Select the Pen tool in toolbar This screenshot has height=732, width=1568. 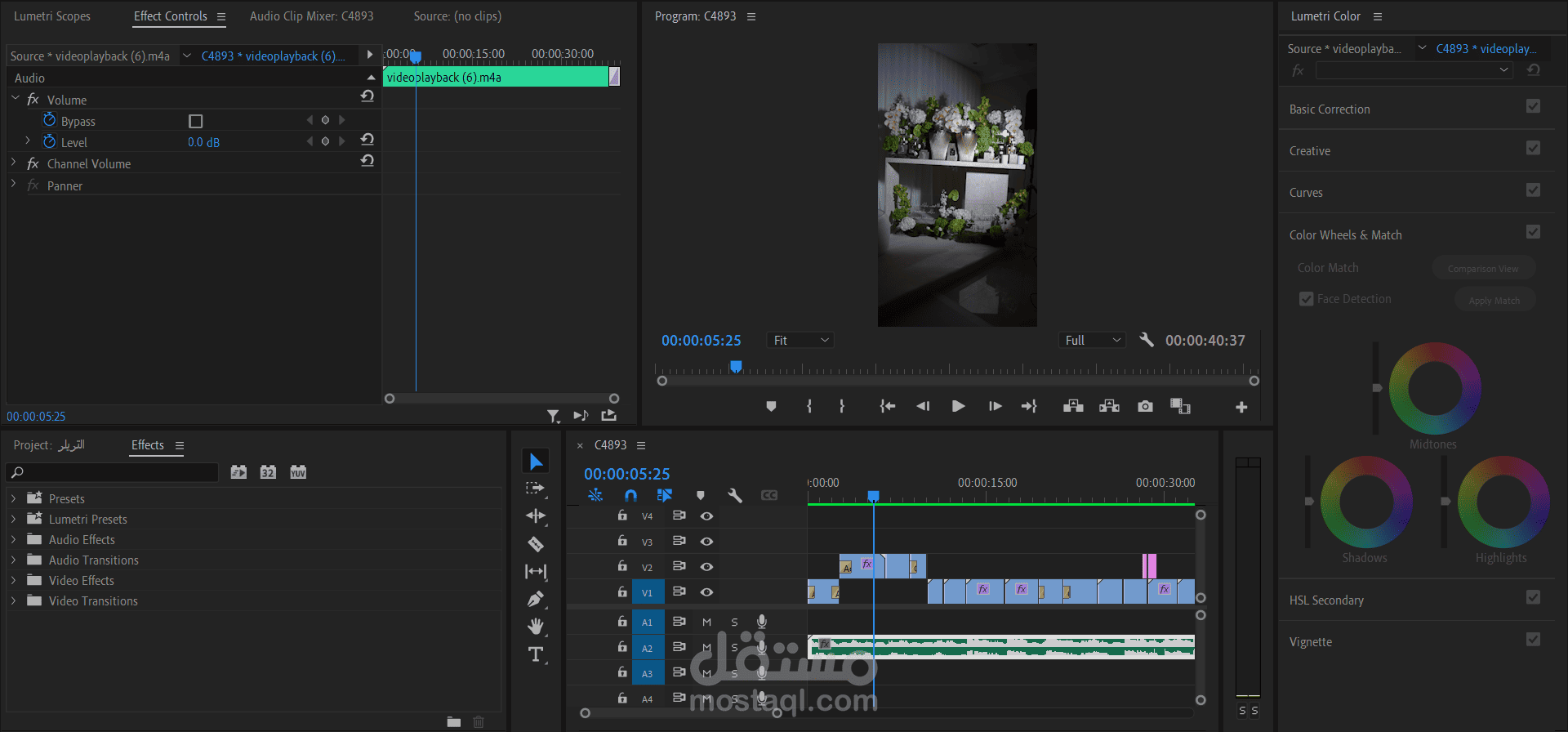(x=536, y=599)
